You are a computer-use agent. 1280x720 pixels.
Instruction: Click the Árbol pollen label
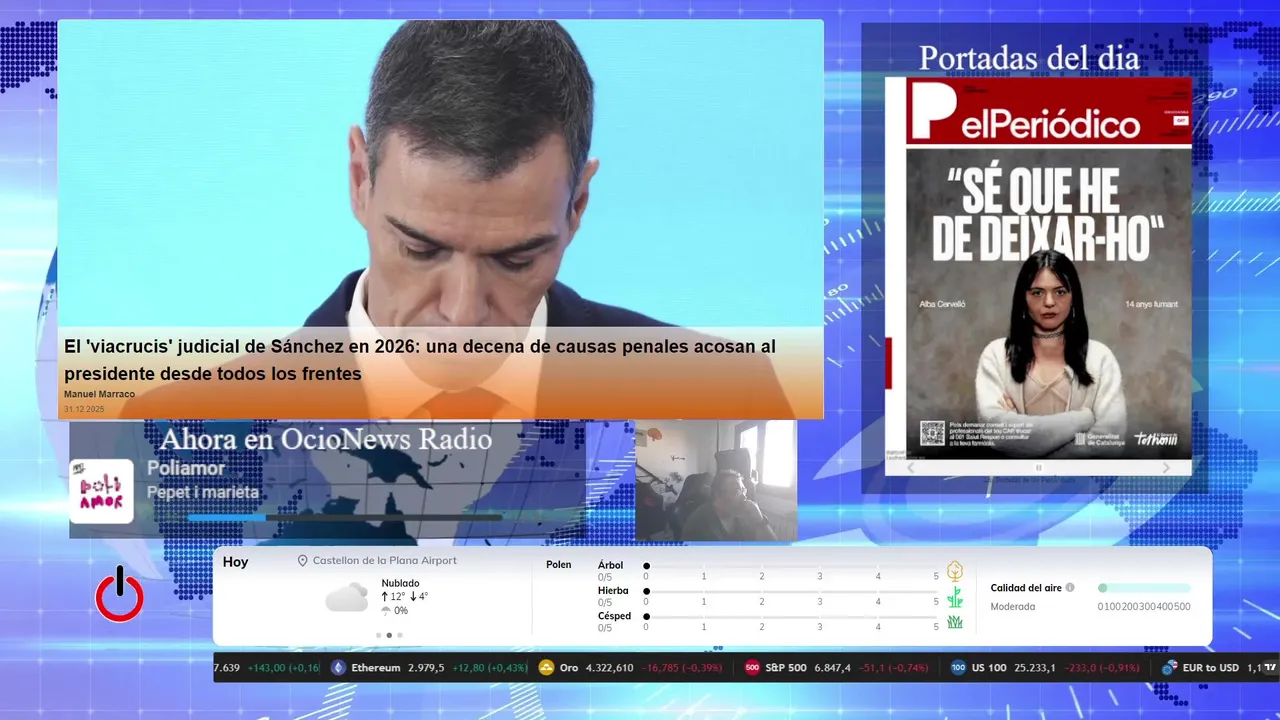pyautogui.click(x=610, y=565)
